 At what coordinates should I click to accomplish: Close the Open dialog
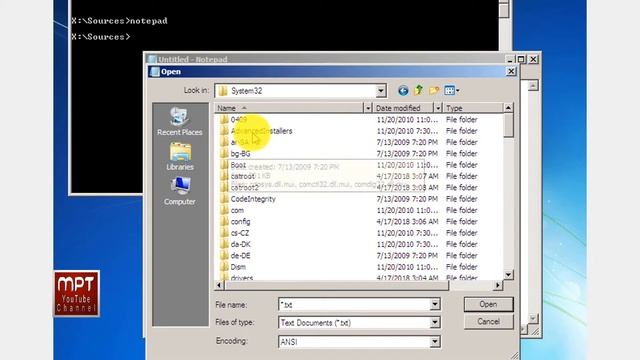pyautogui.click(x=511, y=72)
